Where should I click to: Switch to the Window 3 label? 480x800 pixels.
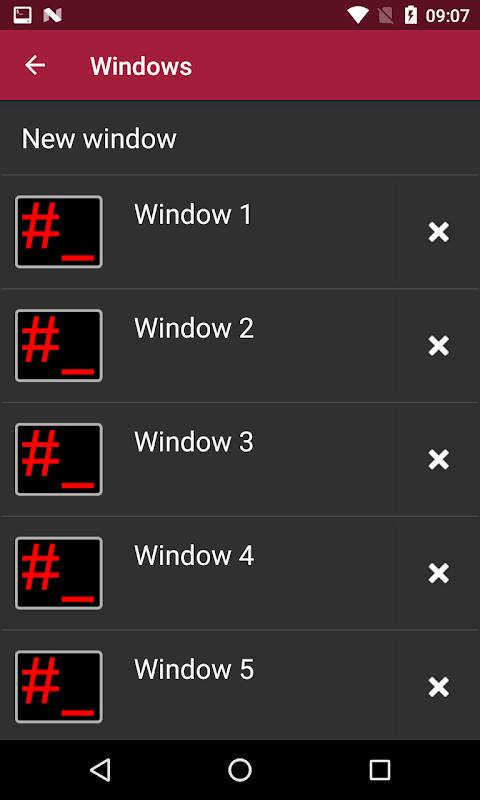[x=194, y=442]
